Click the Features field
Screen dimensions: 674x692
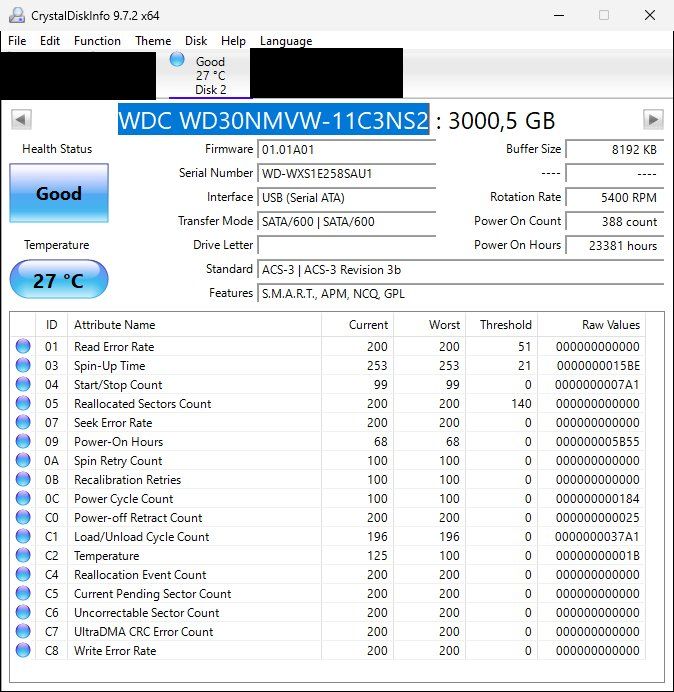click(460, 293)
